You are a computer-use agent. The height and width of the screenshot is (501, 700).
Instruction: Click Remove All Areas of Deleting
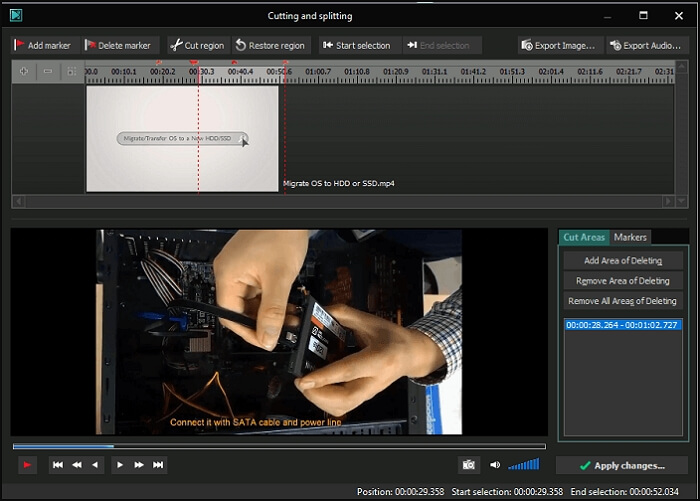click(x=622, y=301)
